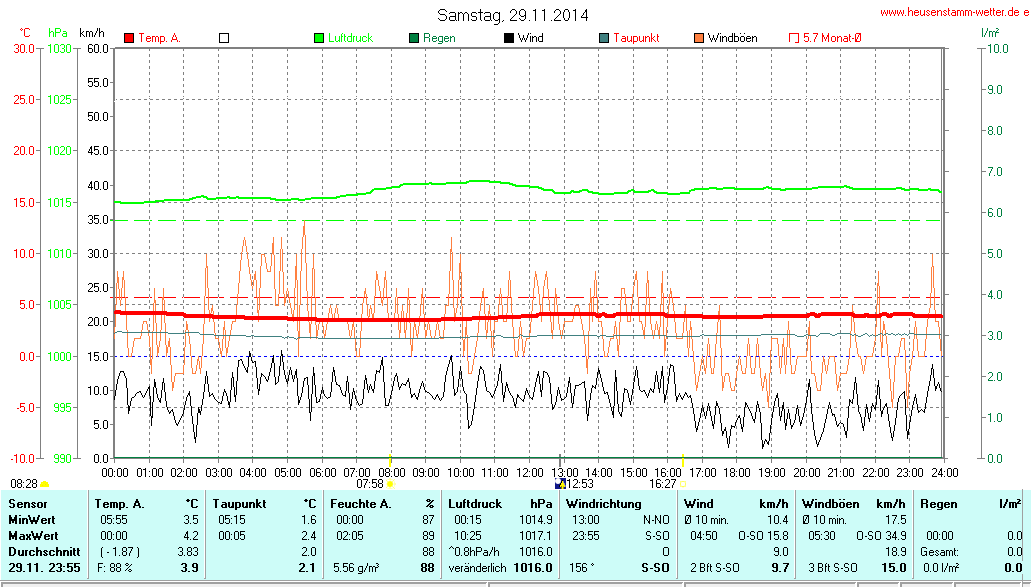Click the orange Windböen legend swatch
This screenshot has height=587, width=1034.
(699, 38)
